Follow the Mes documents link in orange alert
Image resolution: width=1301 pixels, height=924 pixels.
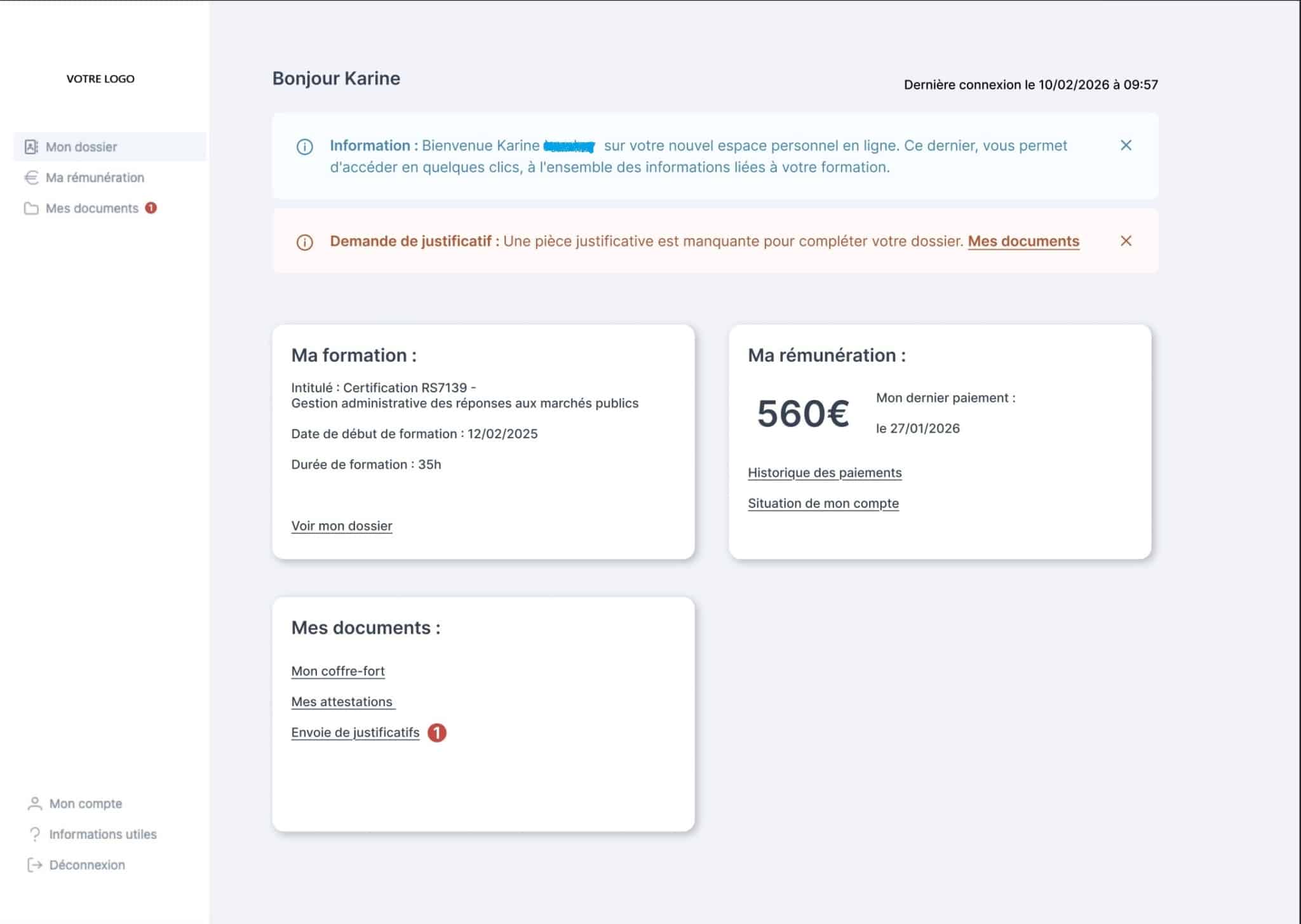(1023, 241)
